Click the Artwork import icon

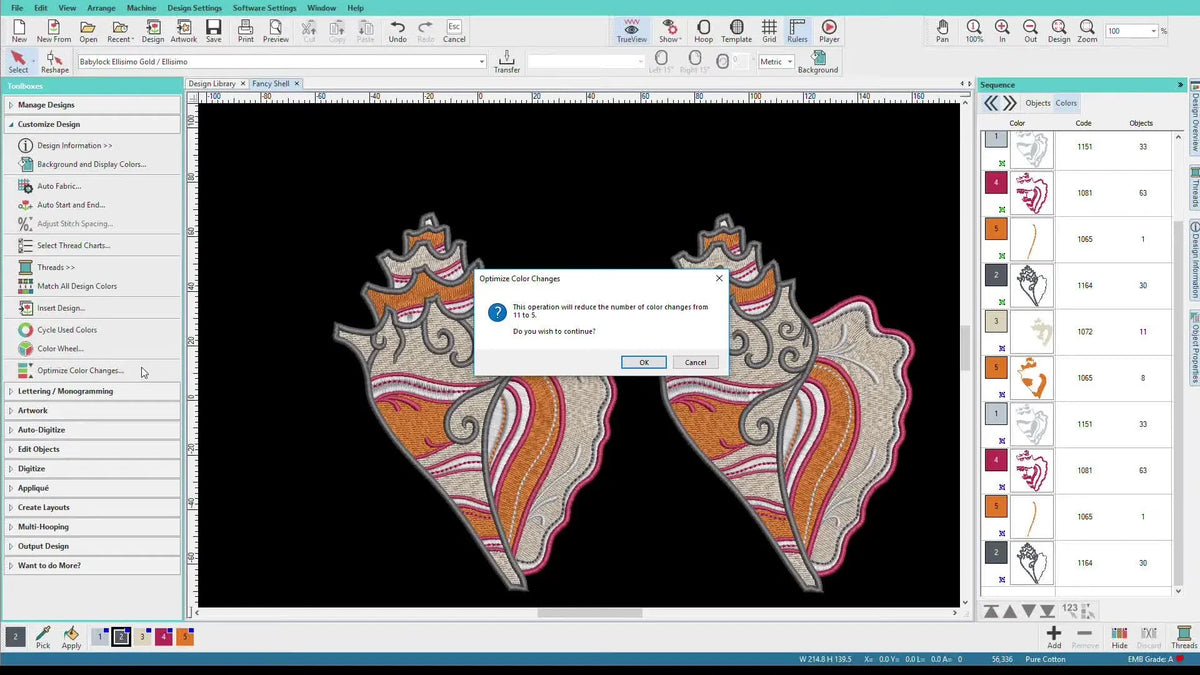click(184, 31)
